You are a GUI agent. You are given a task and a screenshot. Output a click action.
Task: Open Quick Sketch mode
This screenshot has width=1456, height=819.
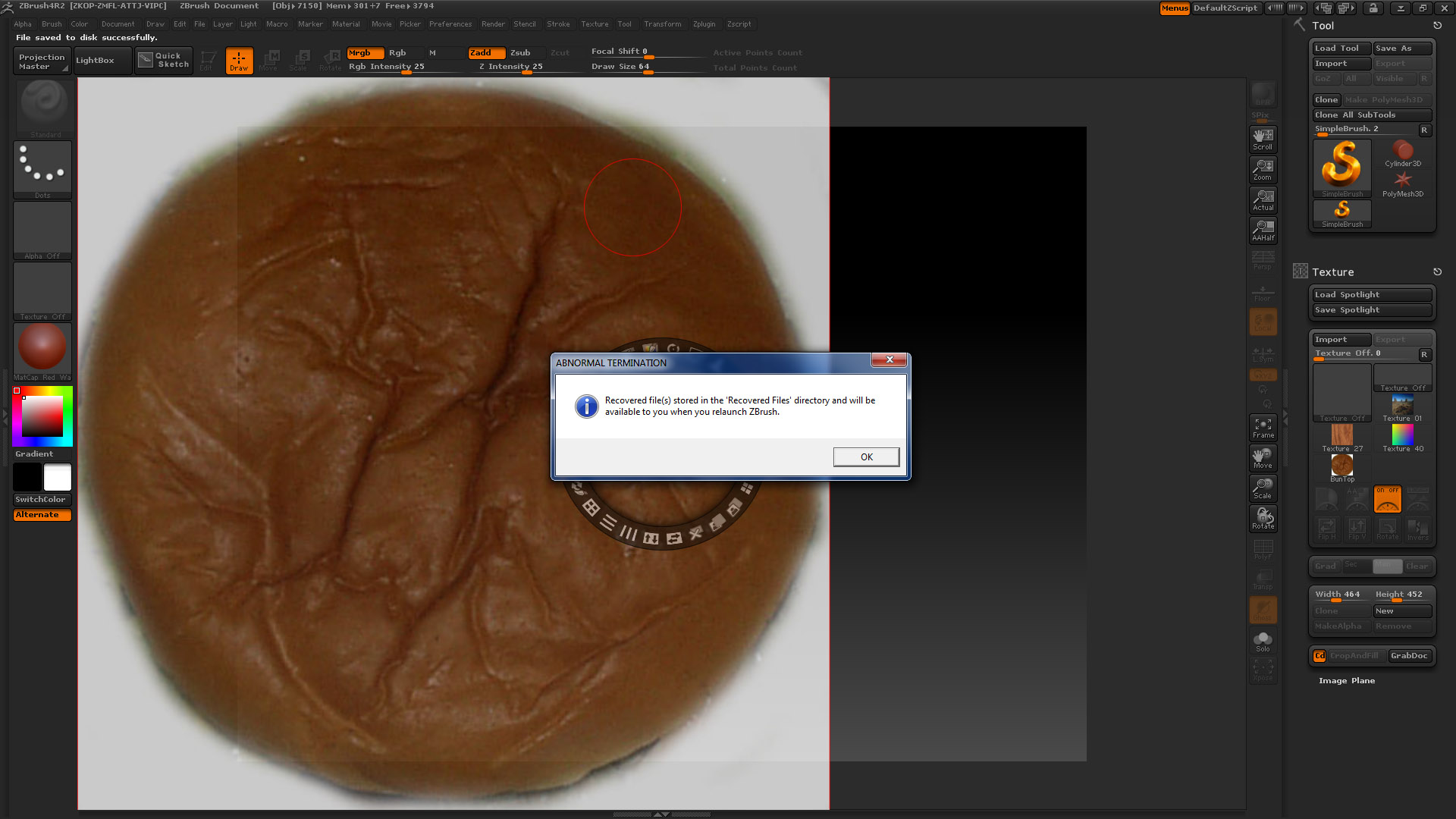(x=164, y=60)
